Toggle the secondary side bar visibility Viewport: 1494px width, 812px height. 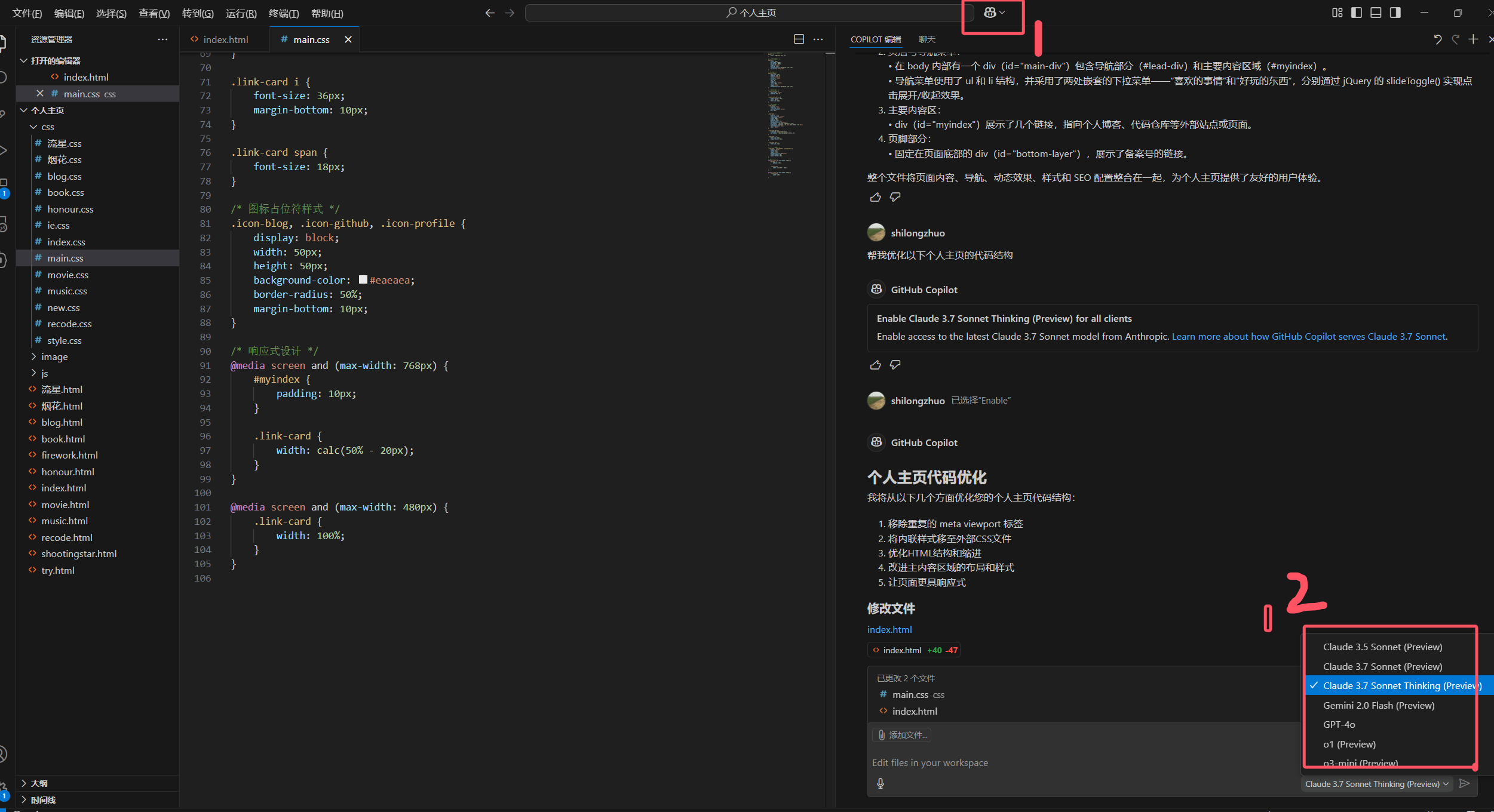(x=1395, y=13)
